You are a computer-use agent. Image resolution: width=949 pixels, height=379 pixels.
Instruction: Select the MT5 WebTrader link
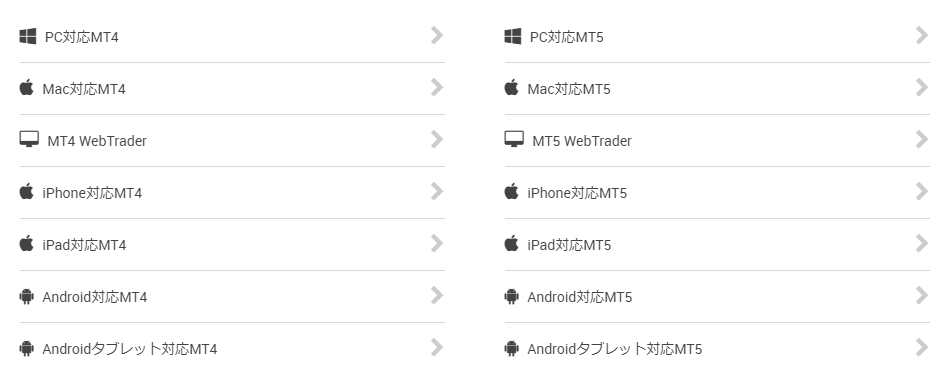pyautogui.click(x=582, y=141)
